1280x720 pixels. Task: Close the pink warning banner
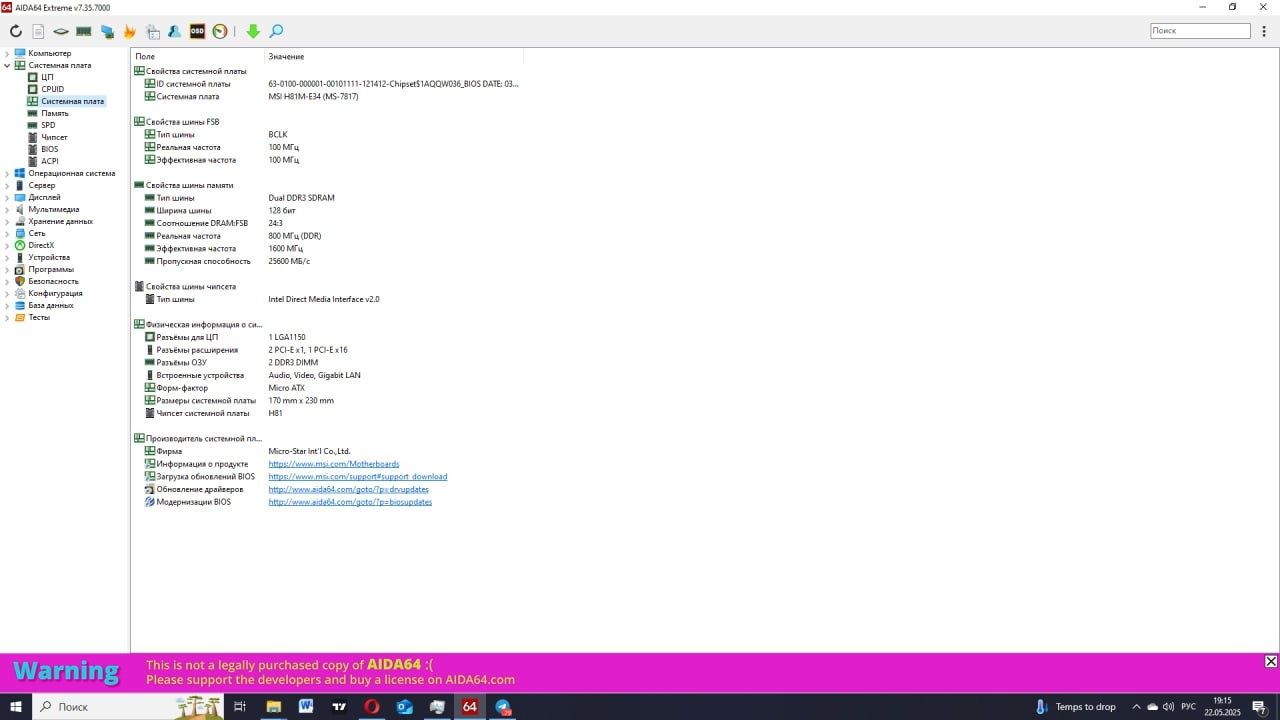pos(1271,661)
